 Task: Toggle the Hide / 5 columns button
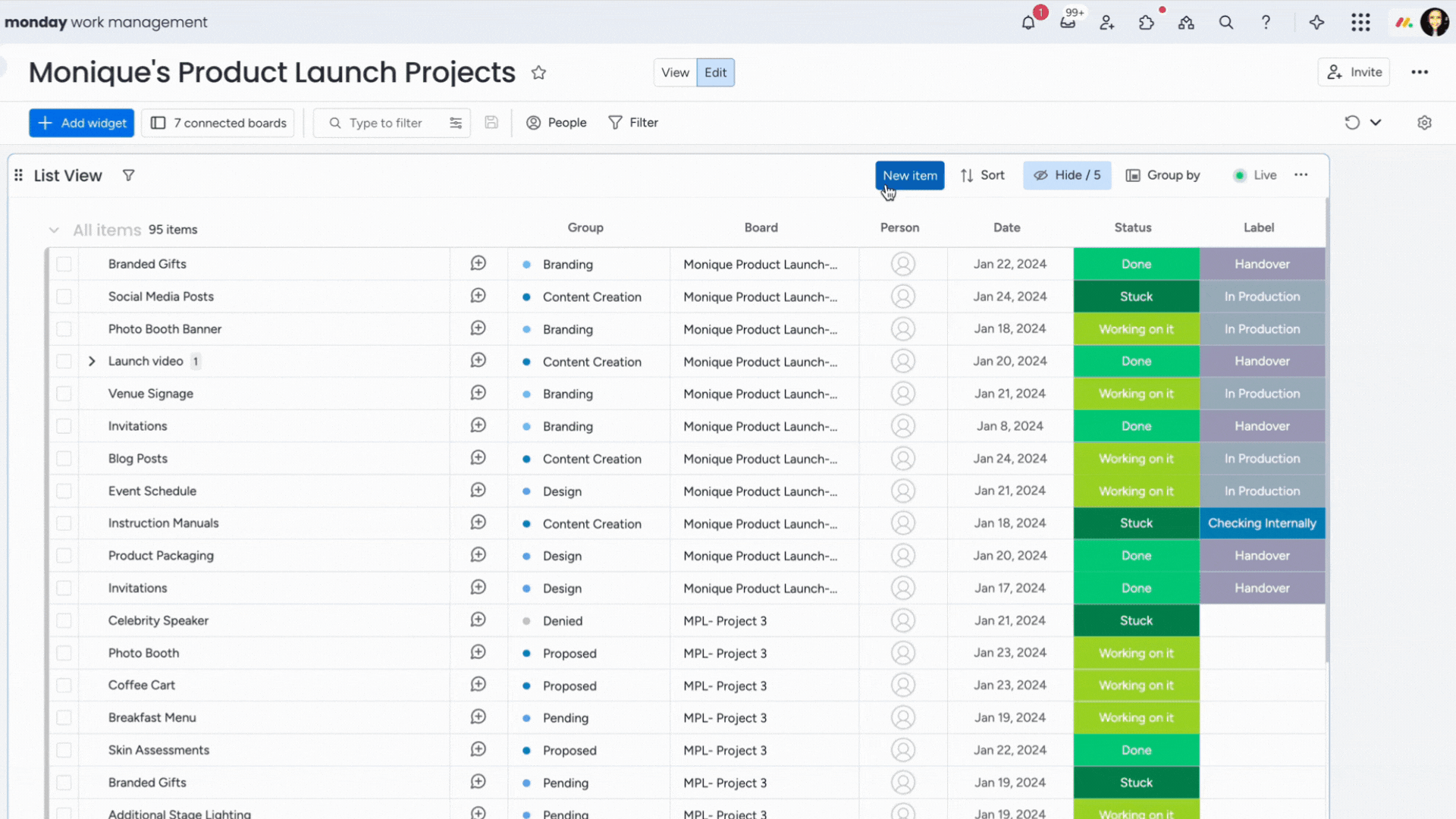click(1067, 175)
